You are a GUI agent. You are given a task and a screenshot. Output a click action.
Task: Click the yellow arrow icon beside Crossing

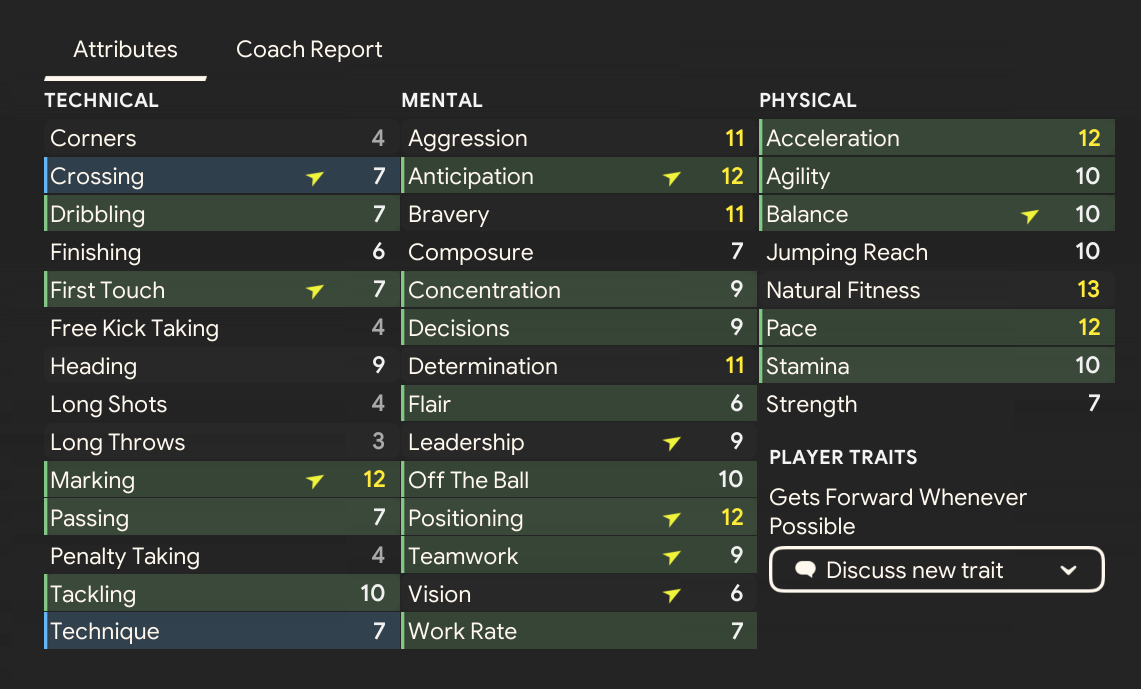tap(316, 177)
